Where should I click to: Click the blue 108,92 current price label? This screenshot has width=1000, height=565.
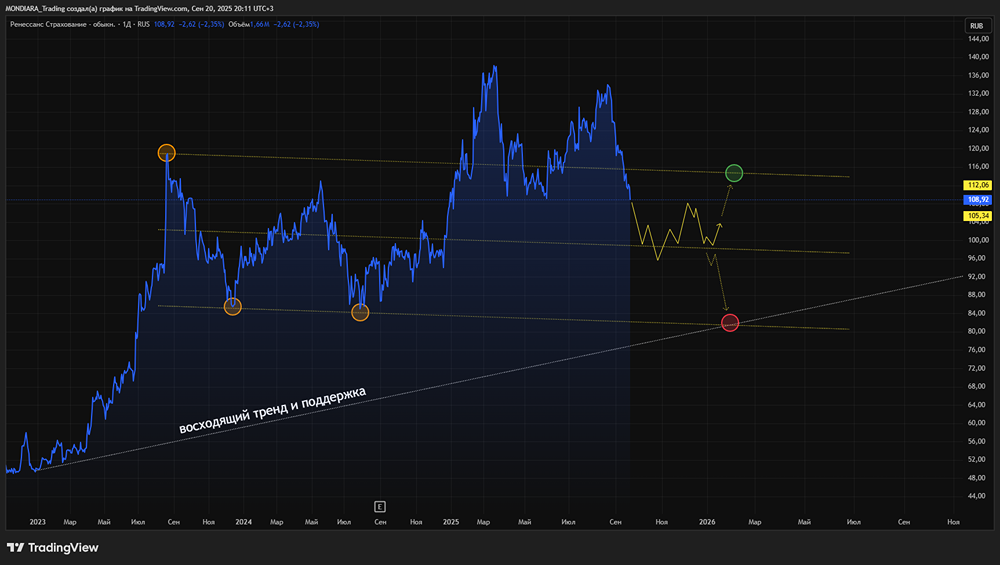[977, 199]
